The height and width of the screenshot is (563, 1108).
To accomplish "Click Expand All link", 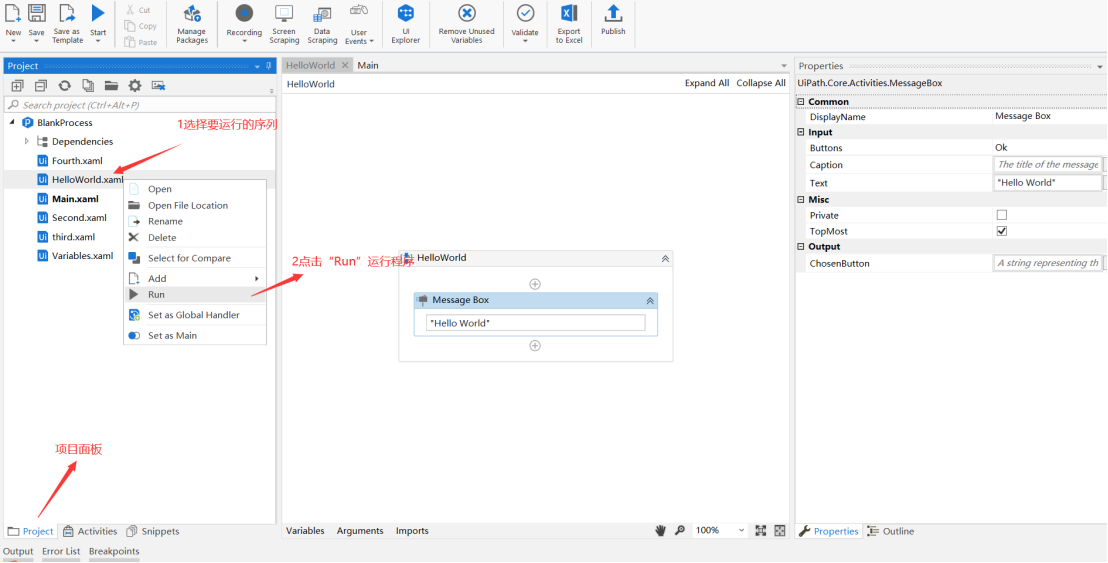I will tap(707, 83).
